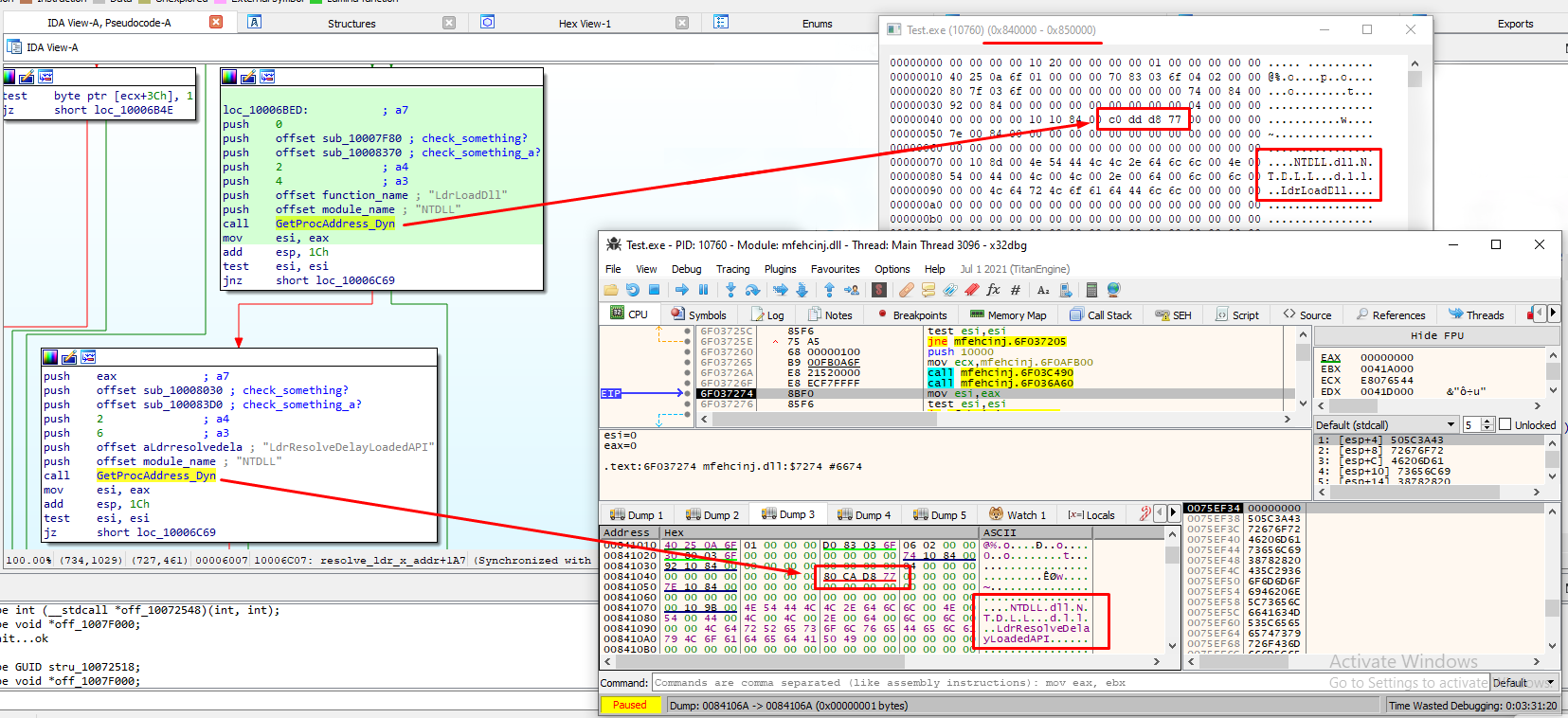The image size is (1568, 718).
Task: Open the Calculator tool icon
Action: 1091,290
